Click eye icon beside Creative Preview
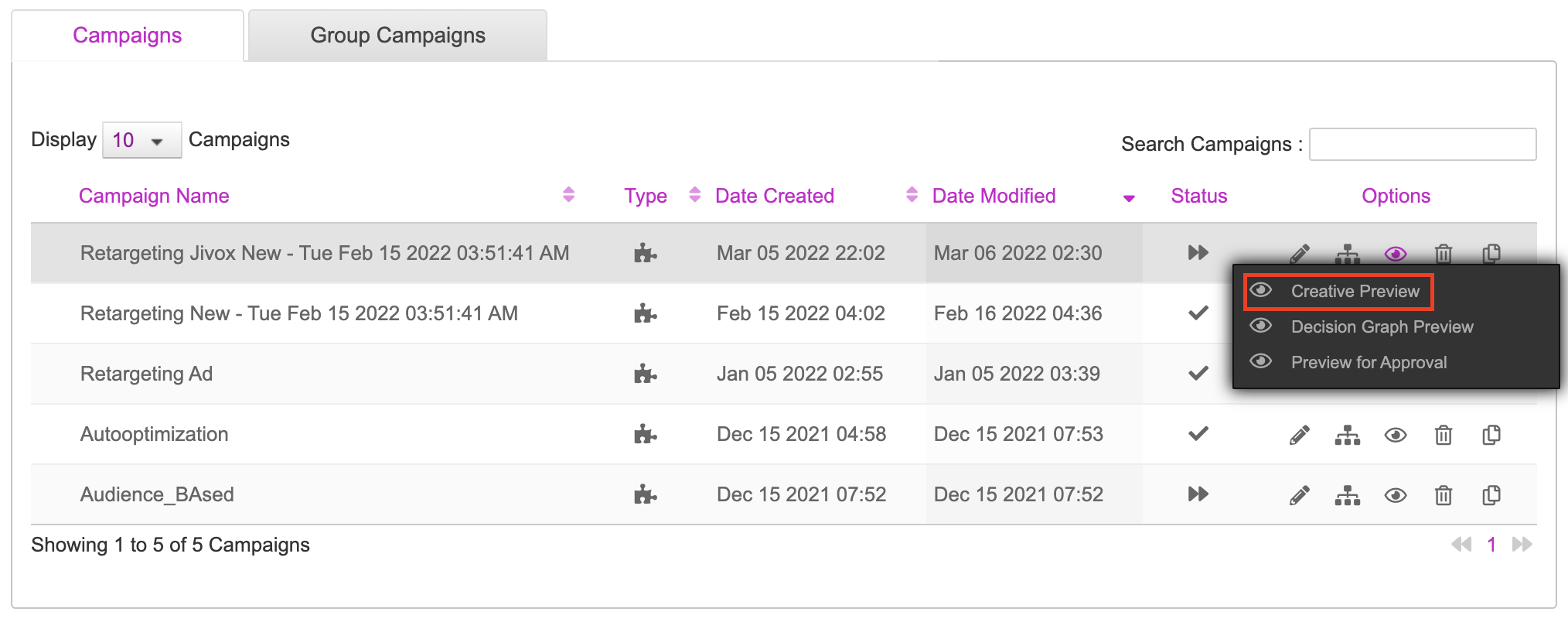Screen dimensions: 1568x622 [x=1261, y=290]
